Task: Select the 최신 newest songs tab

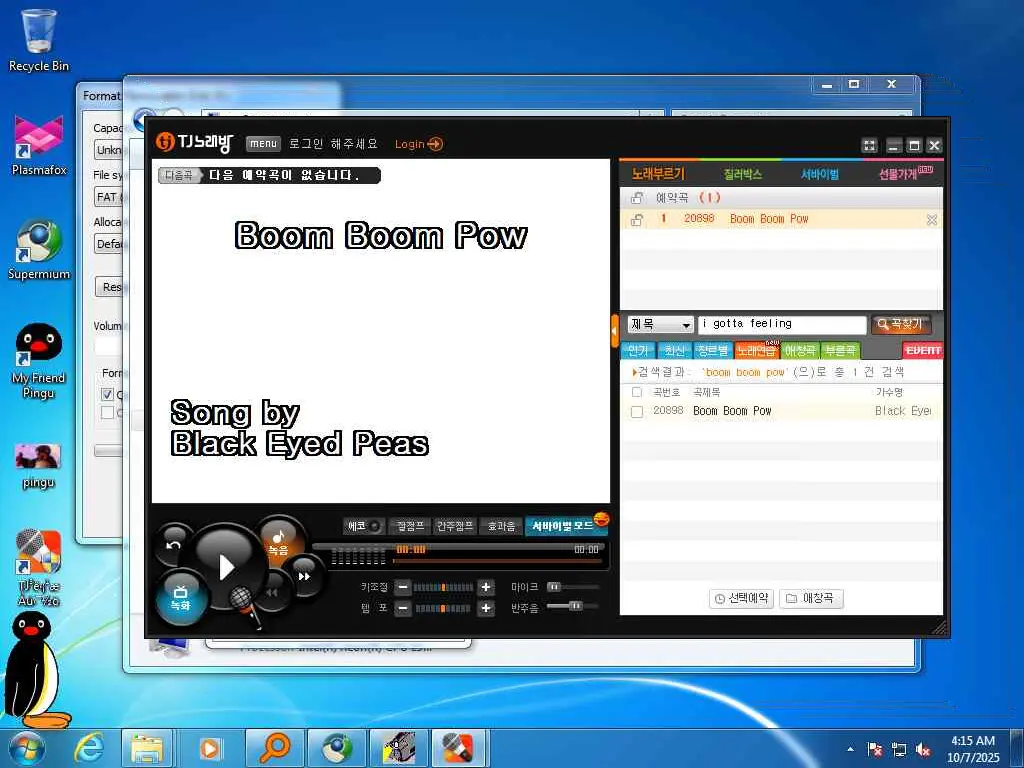Action: pyautogui.click(x=674, y=351)
